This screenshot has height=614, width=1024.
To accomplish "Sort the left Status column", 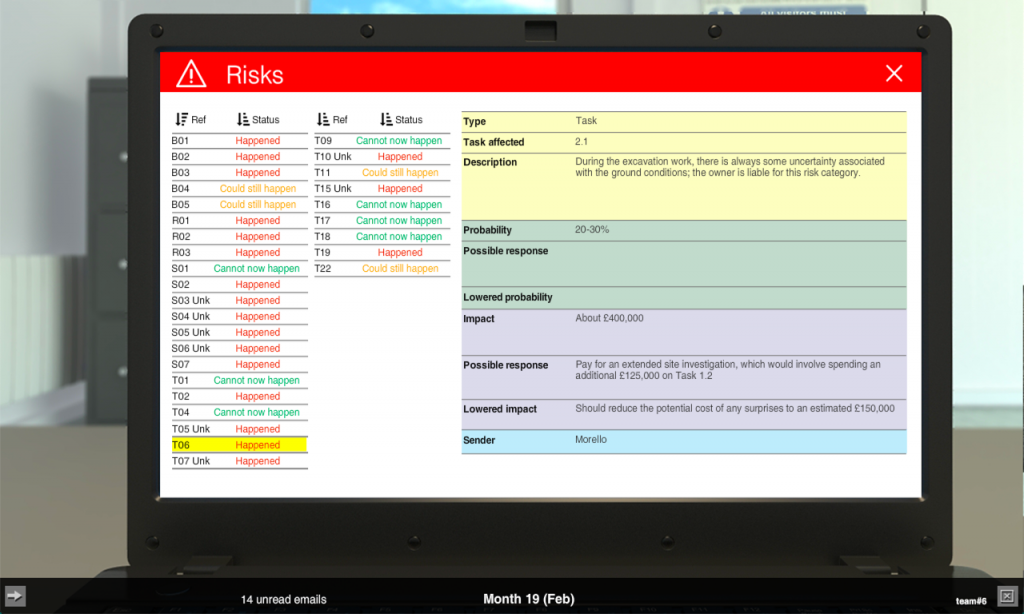I will (257, 119).
